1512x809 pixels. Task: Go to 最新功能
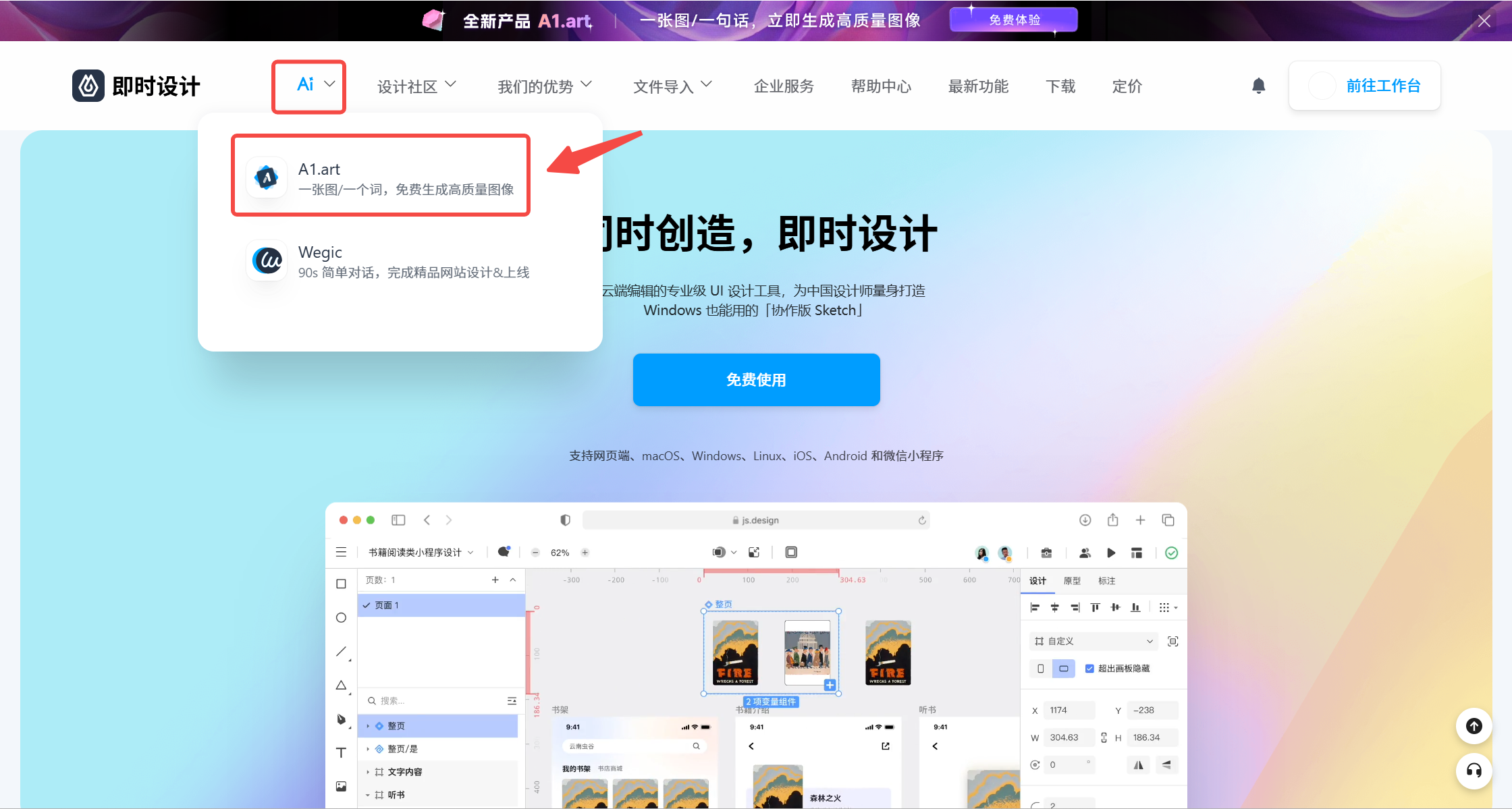(x=978, y=86)
